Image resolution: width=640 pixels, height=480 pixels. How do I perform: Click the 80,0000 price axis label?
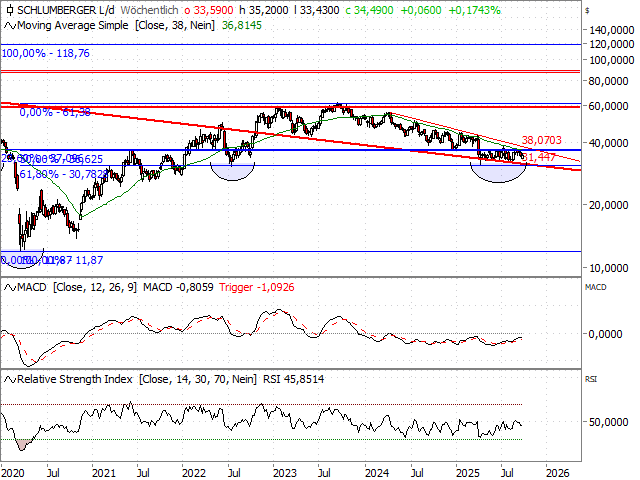(x=608, y=81)
